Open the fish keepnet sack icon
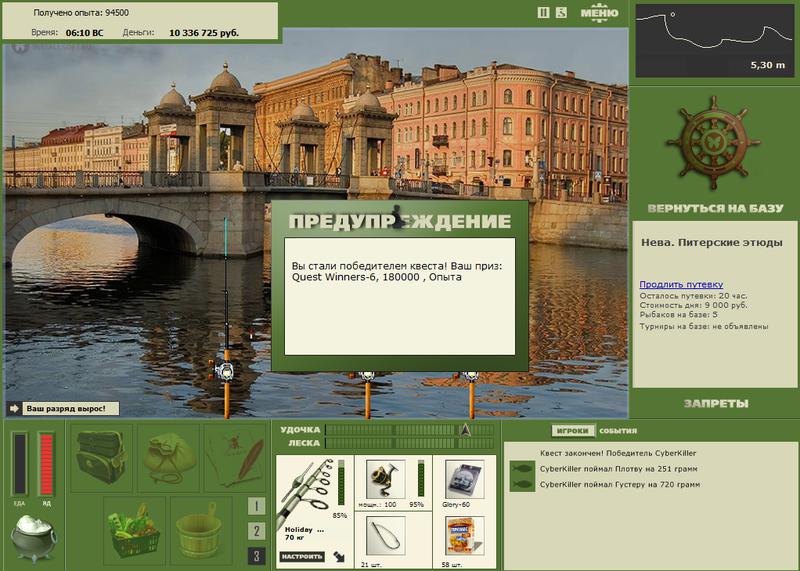The width and height of the screenshot is (800, 571). (168, 457)
